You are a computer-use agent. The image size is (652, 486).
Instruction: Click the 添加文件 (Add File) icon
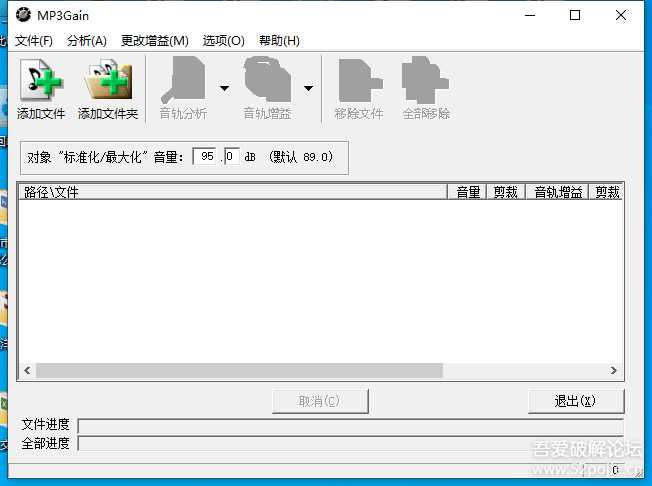pos(41,81)
